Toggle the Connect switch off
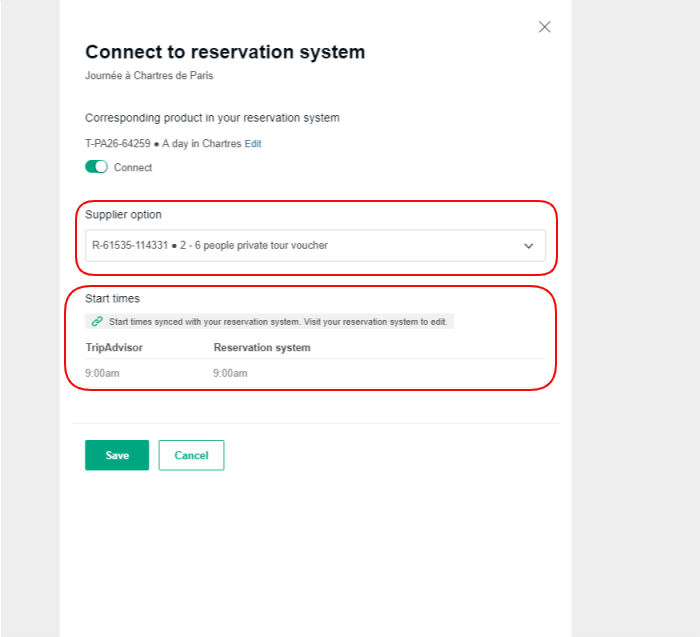The image size is (700, 637). click(x=96, y=167)
